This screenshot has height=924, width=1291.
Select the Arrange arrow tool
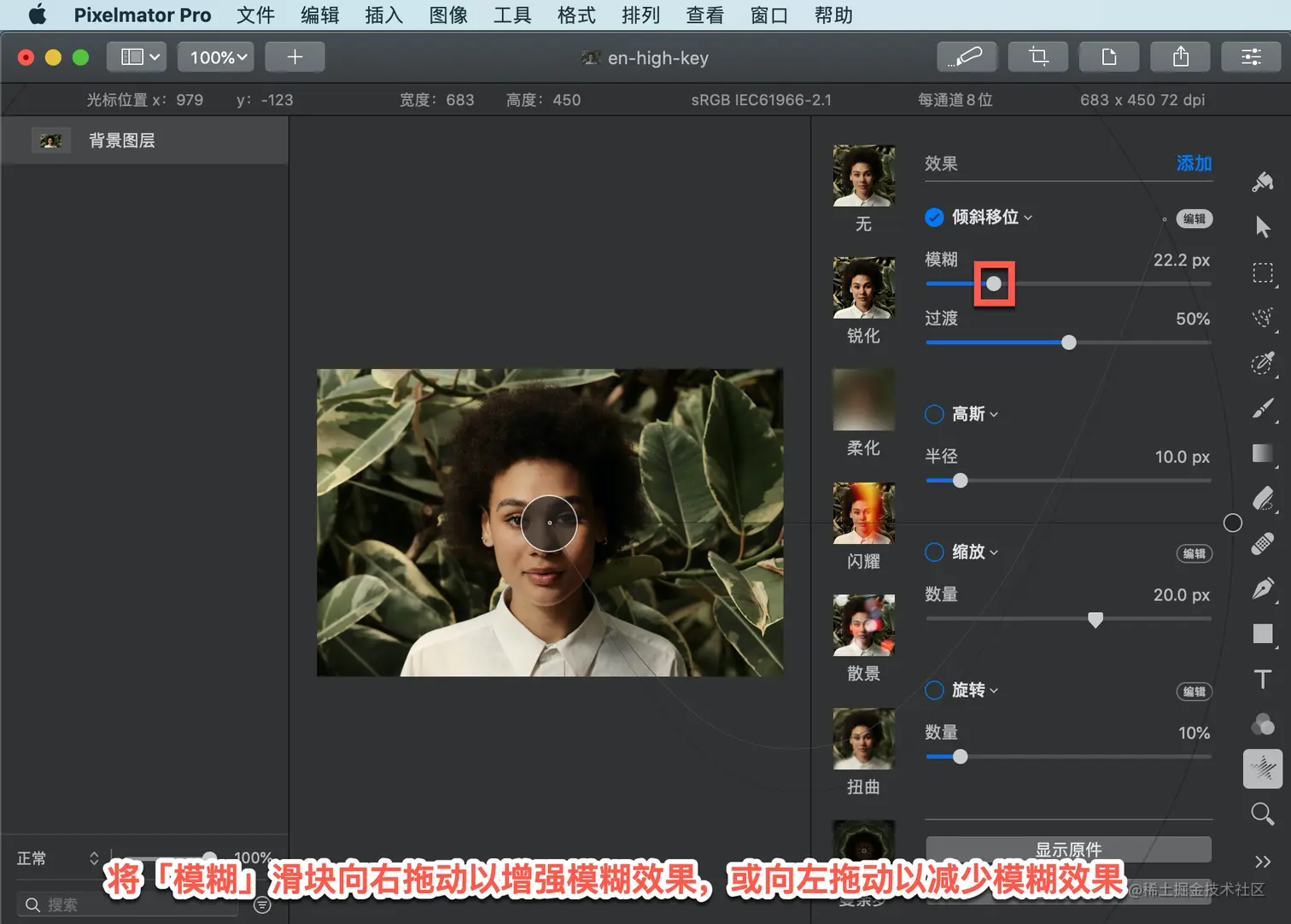(1263, 226)
